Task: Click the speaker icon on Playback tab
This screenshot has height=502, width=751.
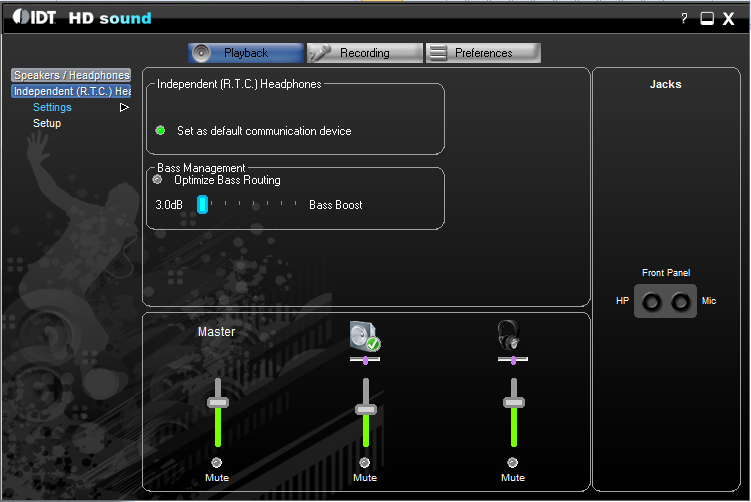Action: point(203,53)
